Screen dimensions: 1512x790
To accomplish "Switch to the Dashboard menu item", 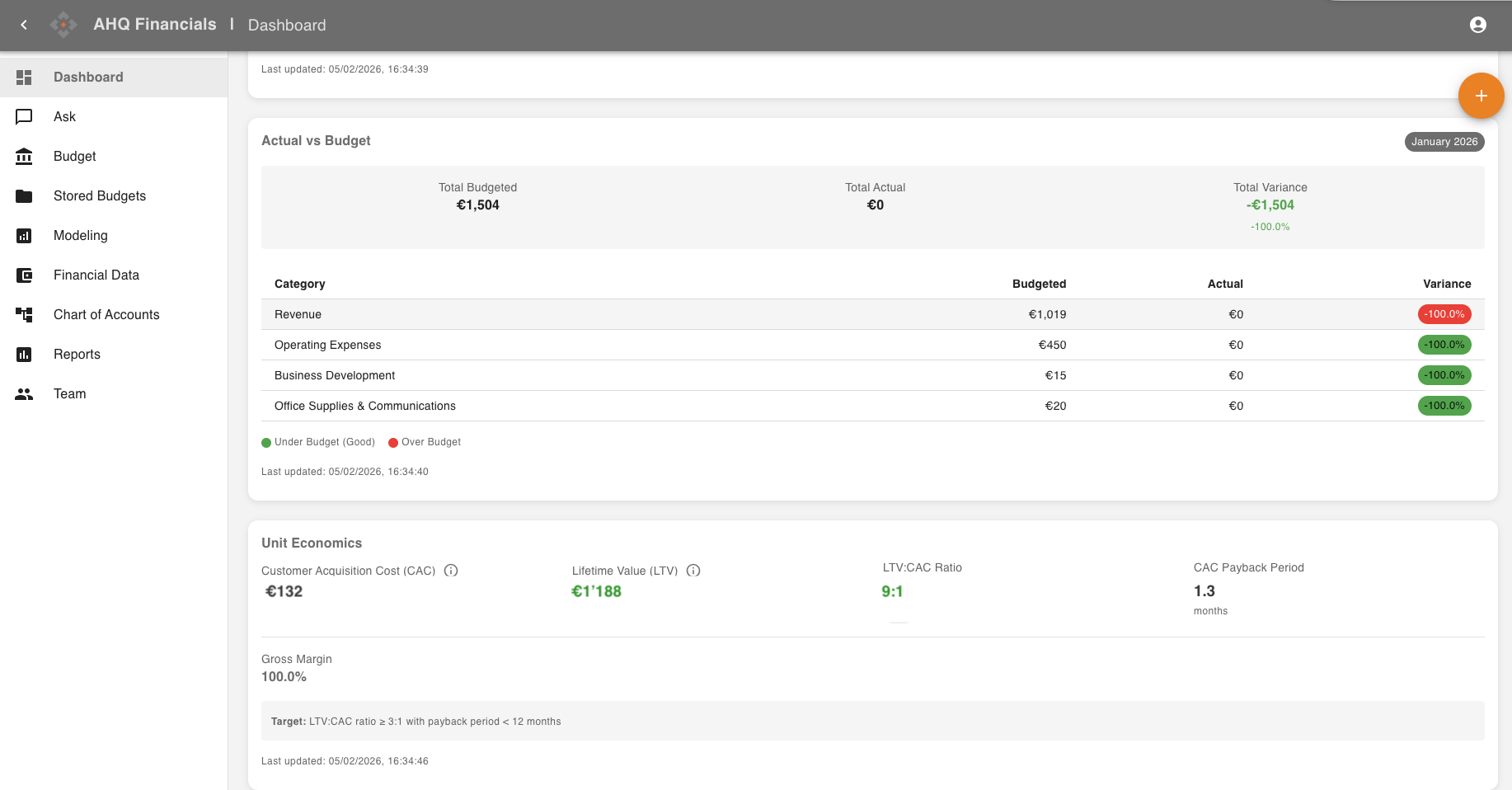I will [87, 77].
